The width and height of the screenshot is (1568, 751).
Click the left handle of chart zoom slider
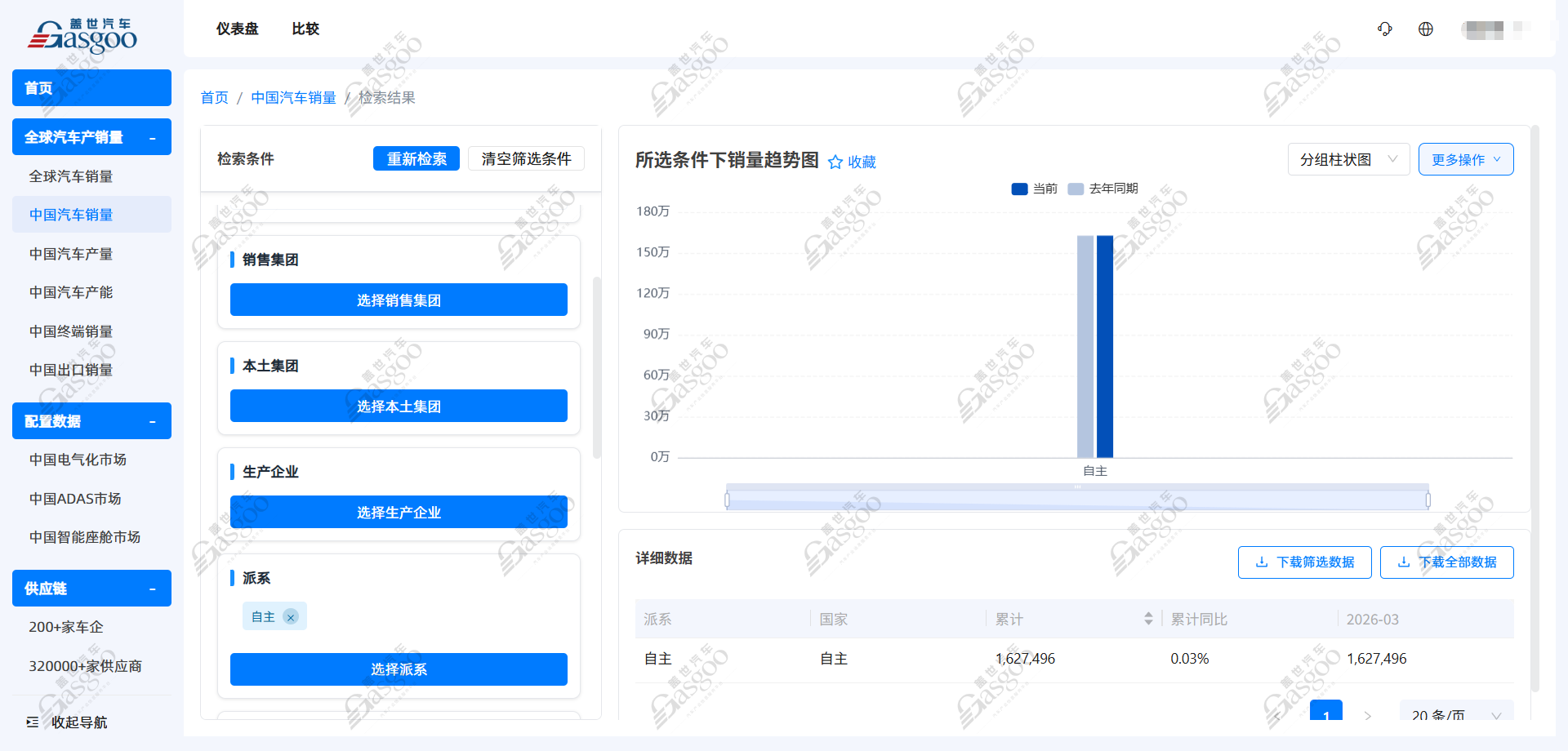pos(727,500)
